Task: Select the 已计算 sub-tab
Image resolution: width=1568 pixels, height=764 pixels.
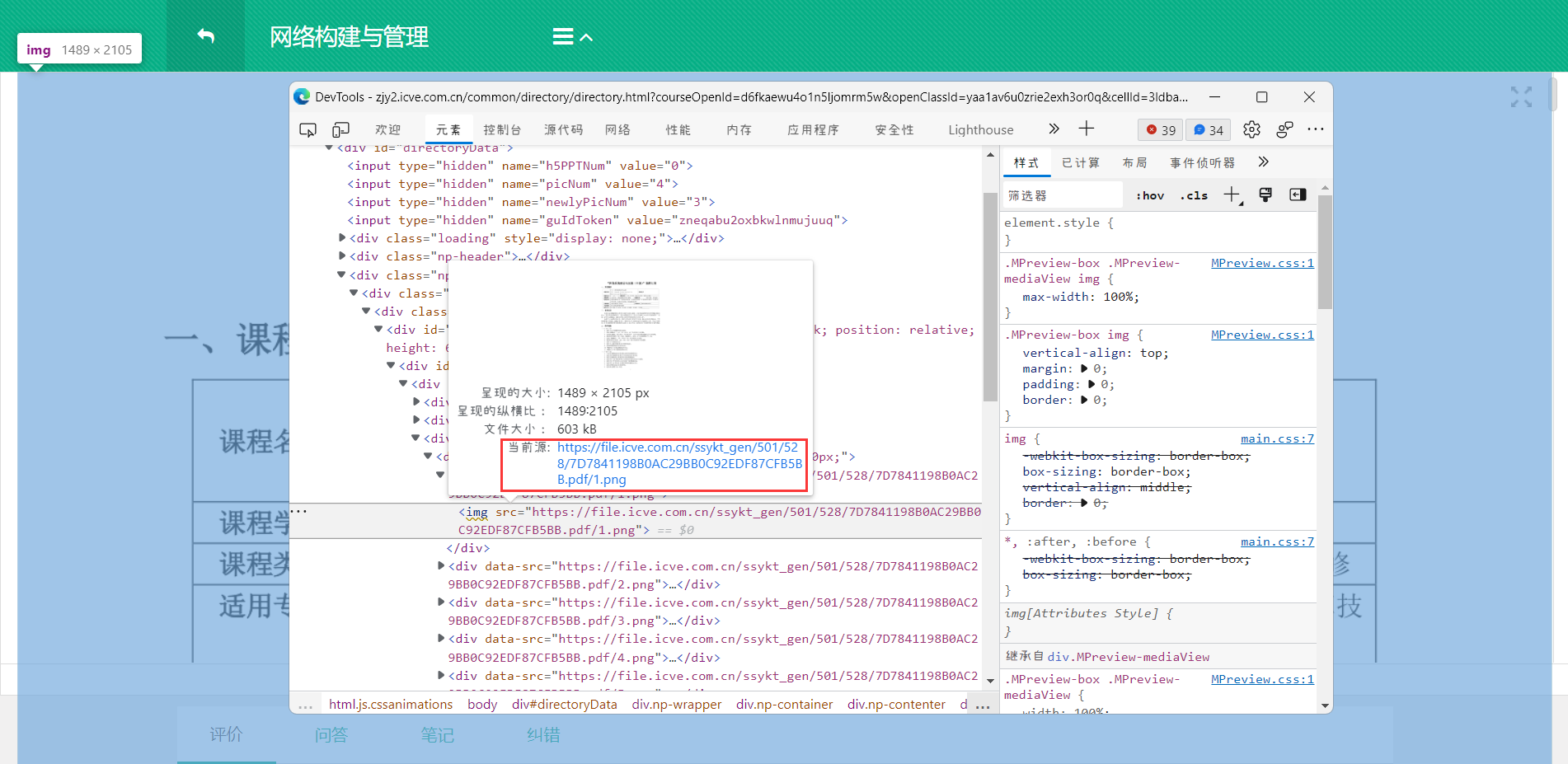Action: (1081, 162)
